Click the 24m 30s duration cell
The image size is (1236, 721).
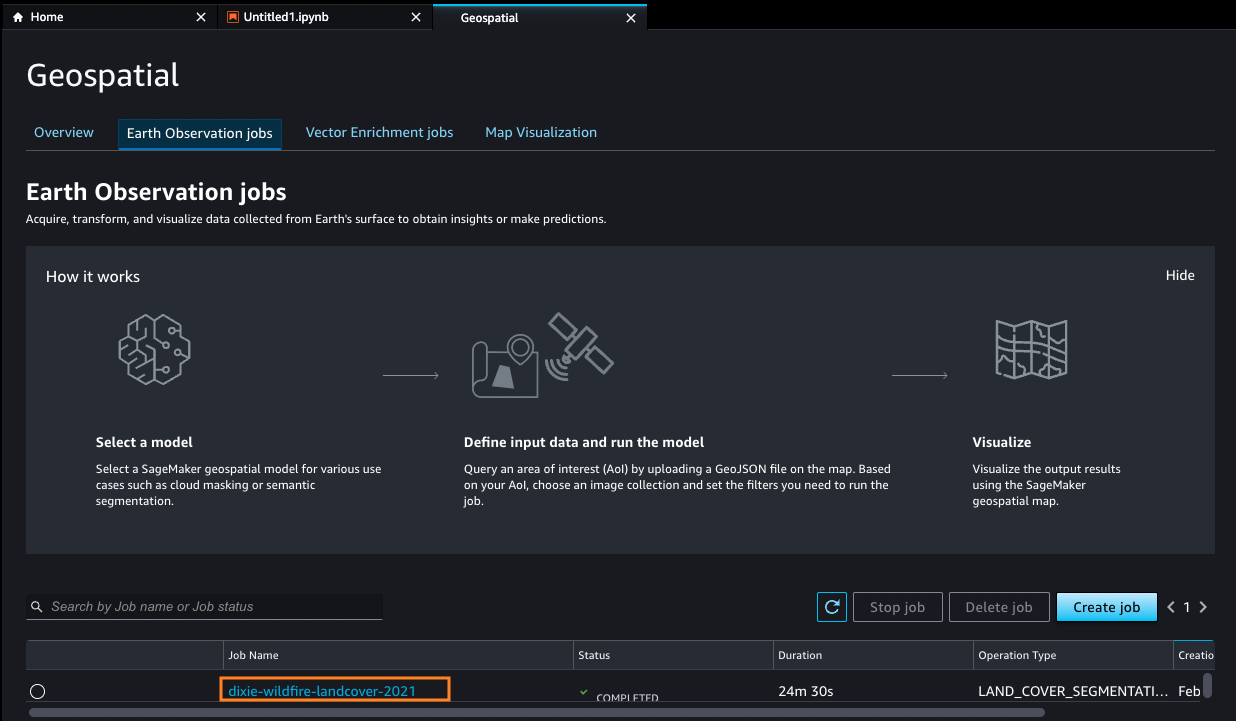tap(806, 691)
